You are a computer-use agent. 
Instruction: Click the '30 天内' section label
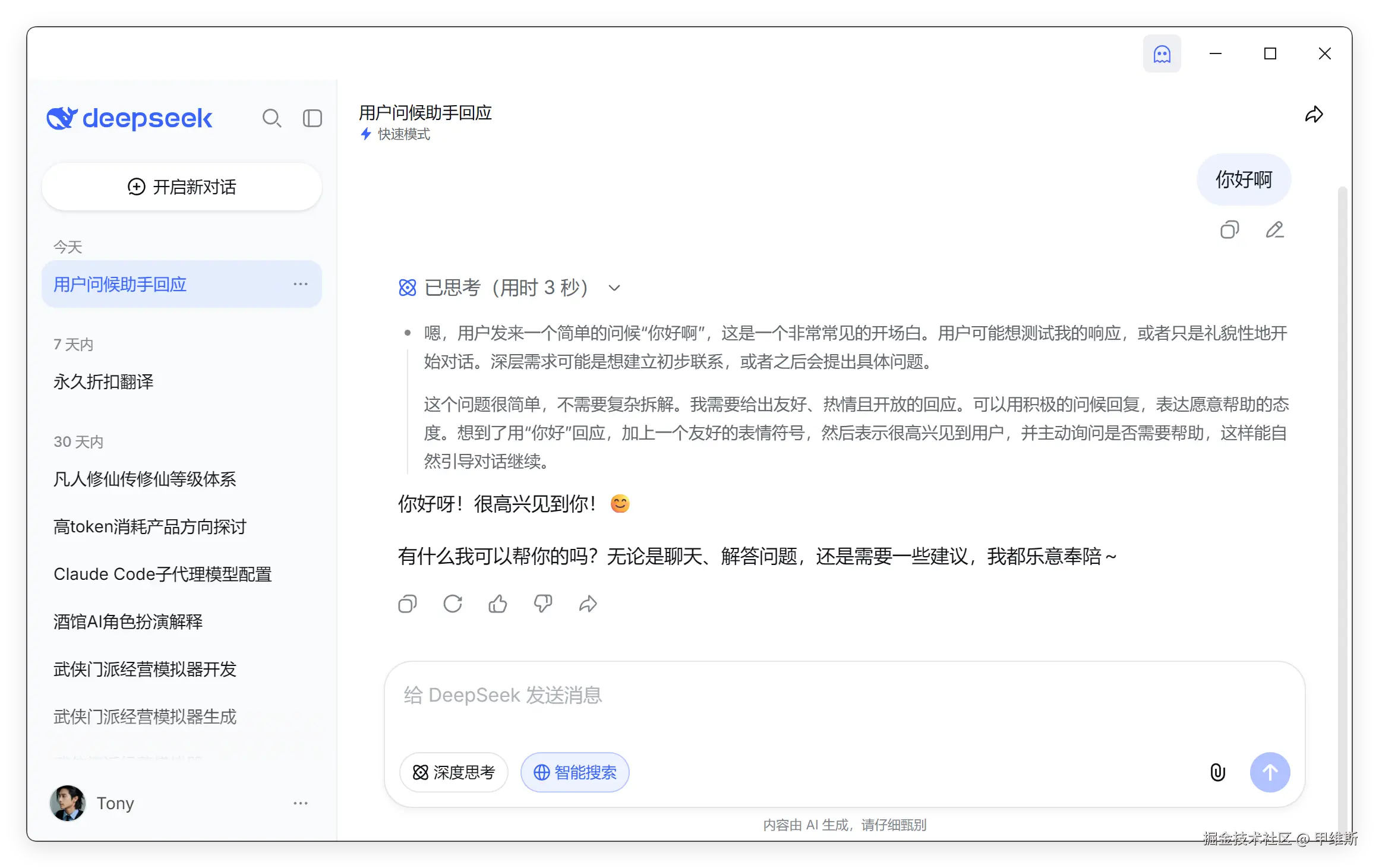pyautogui.click(x=78, y=442)
